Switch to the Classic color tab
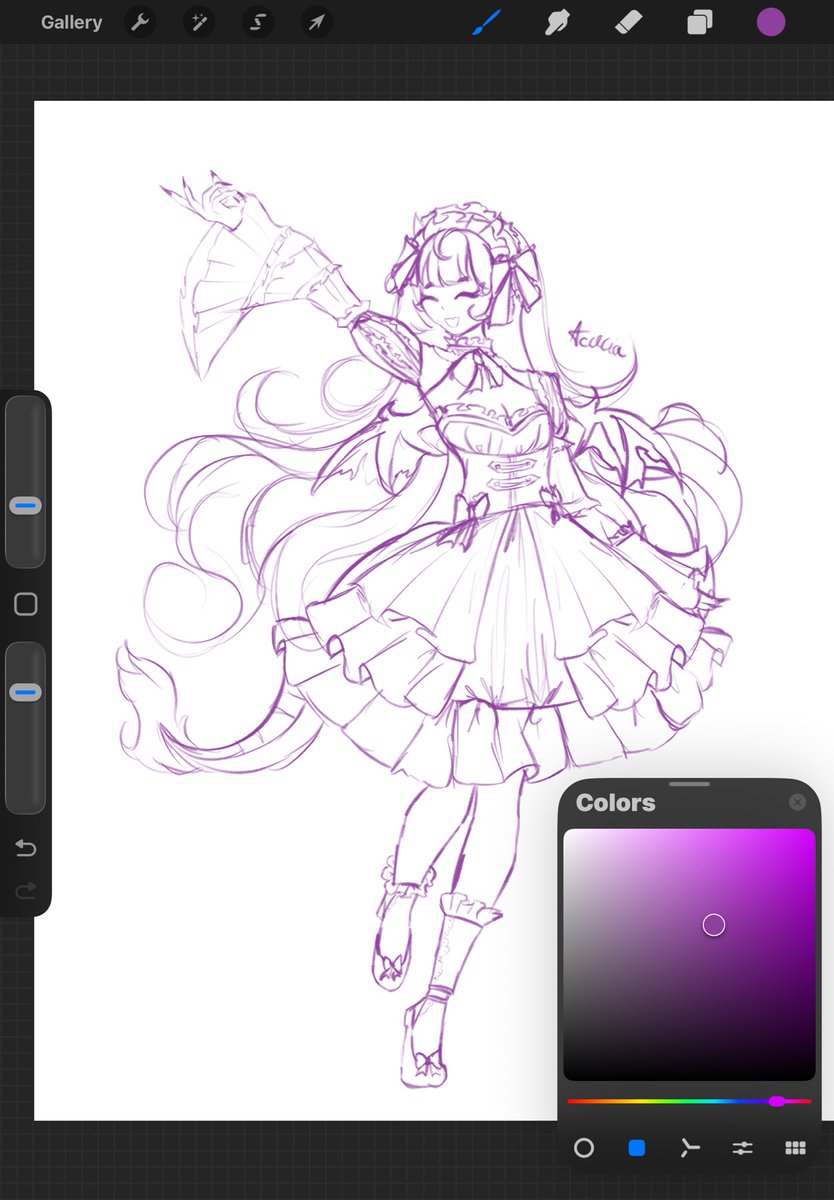 pyautogui.click(x=637, y=1148)
